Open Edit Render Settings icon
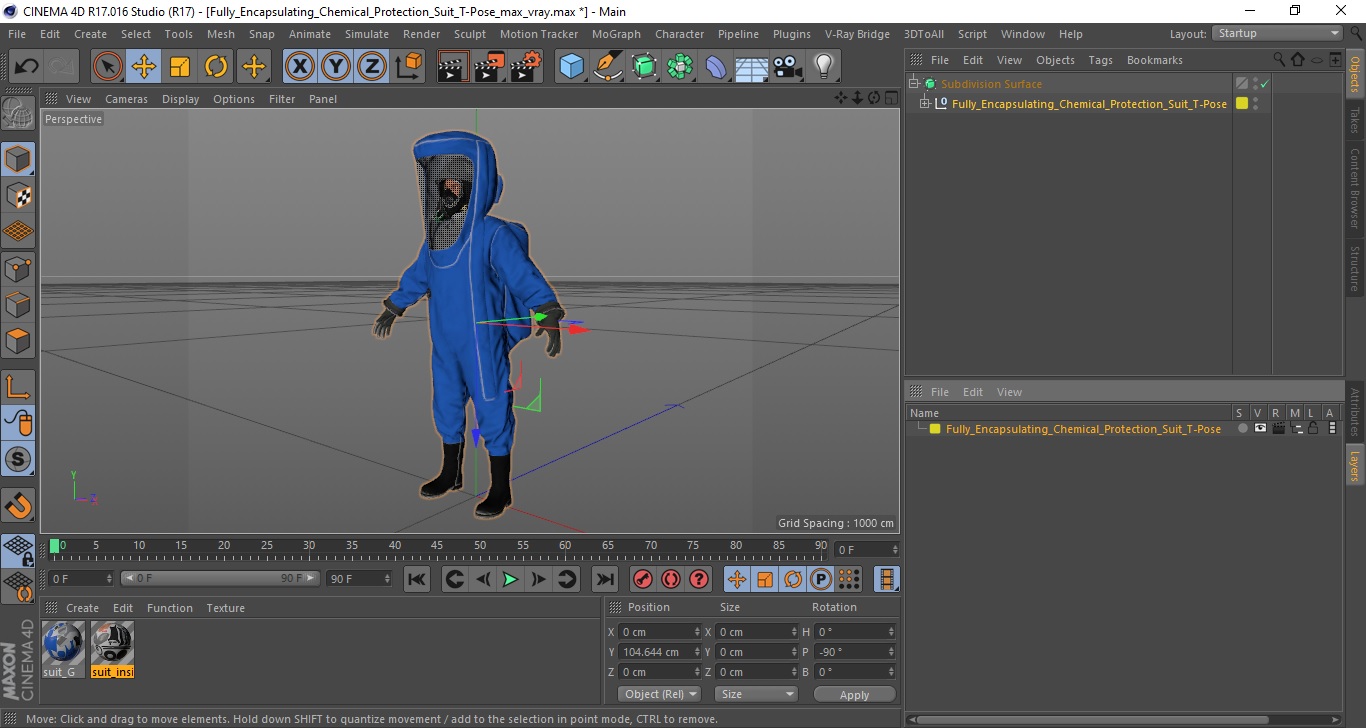This screenshot has height=728, width=1366. (526, 67)
